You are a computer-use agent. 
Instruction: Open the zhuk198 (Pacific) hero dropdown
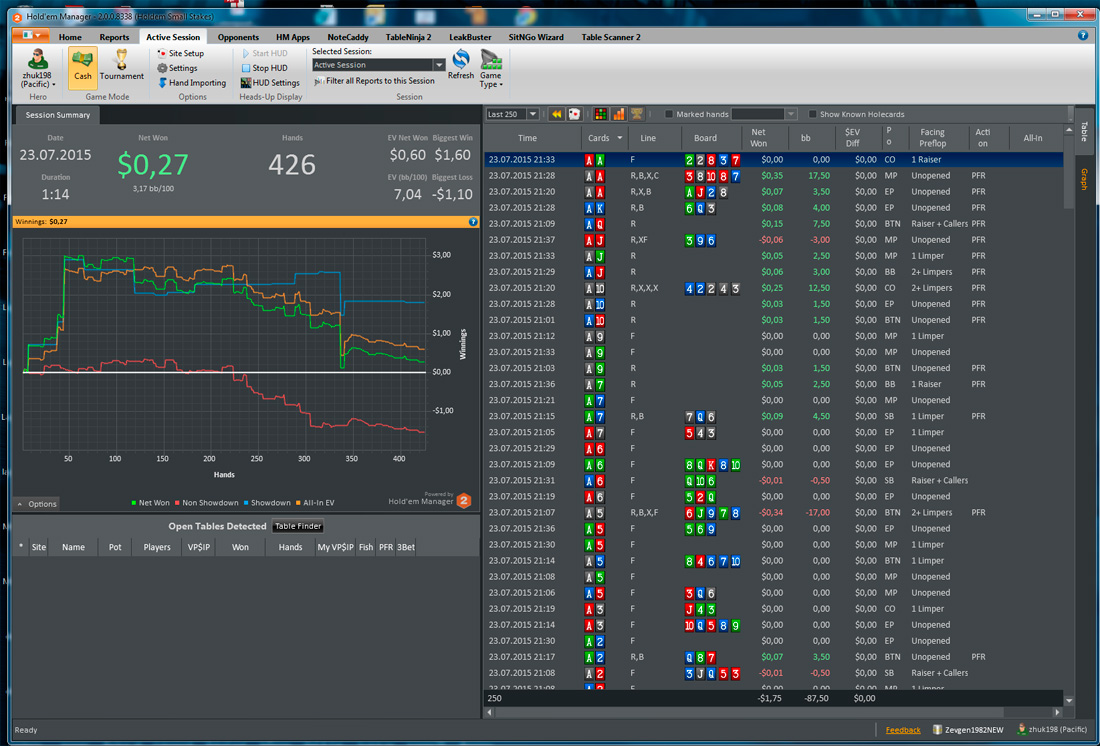[37, 68]
